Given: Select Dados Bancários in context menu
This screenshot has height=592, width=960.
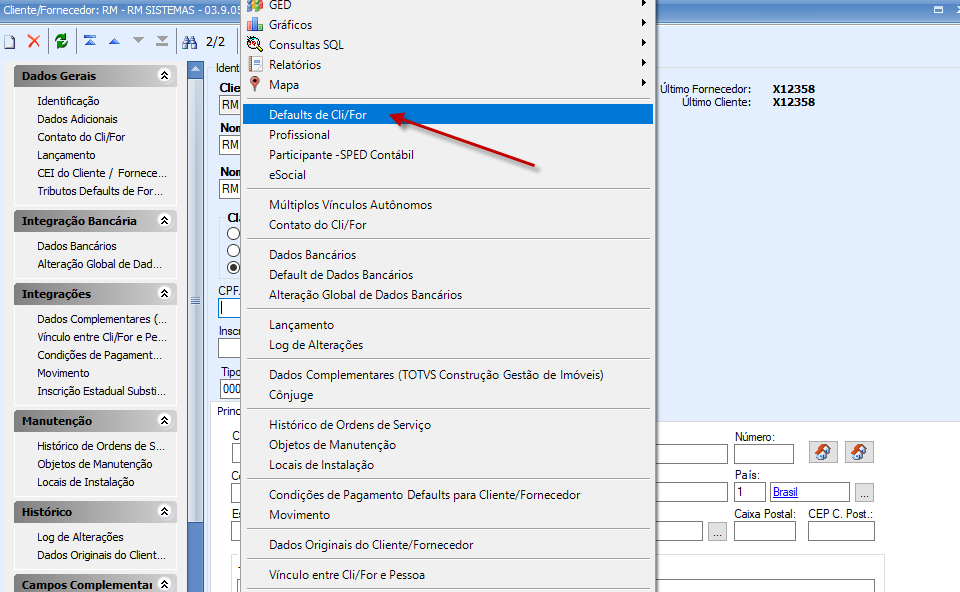Looking at the screenshot, I should (448, 255).
